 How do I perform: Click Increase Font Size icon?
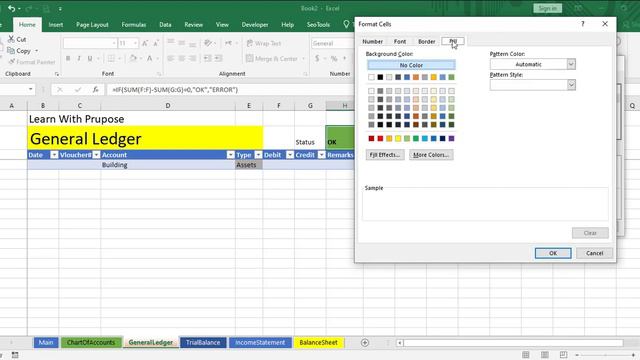coord(145,43)
